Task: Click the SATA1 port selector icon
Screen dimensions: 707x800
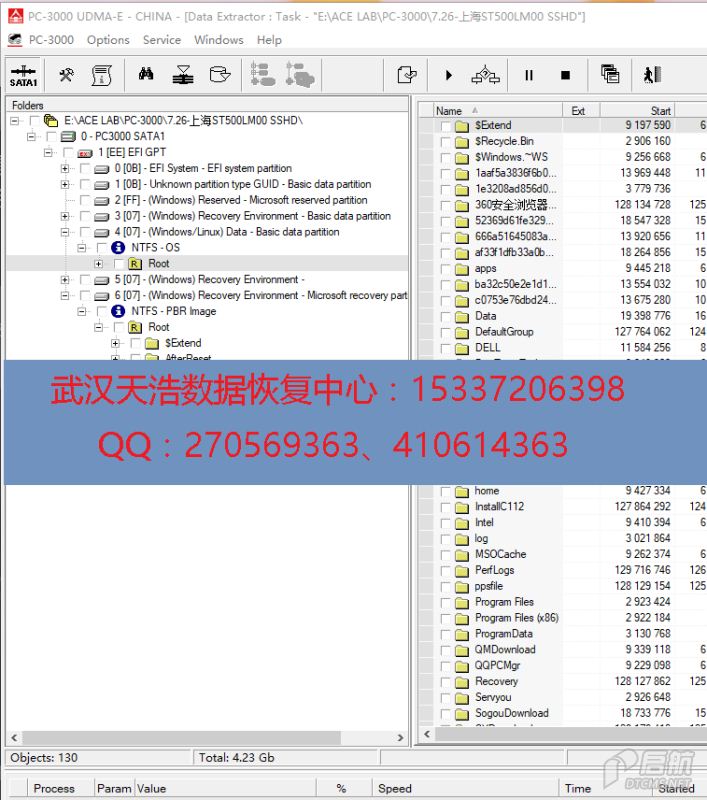Action: coord(23,75)
